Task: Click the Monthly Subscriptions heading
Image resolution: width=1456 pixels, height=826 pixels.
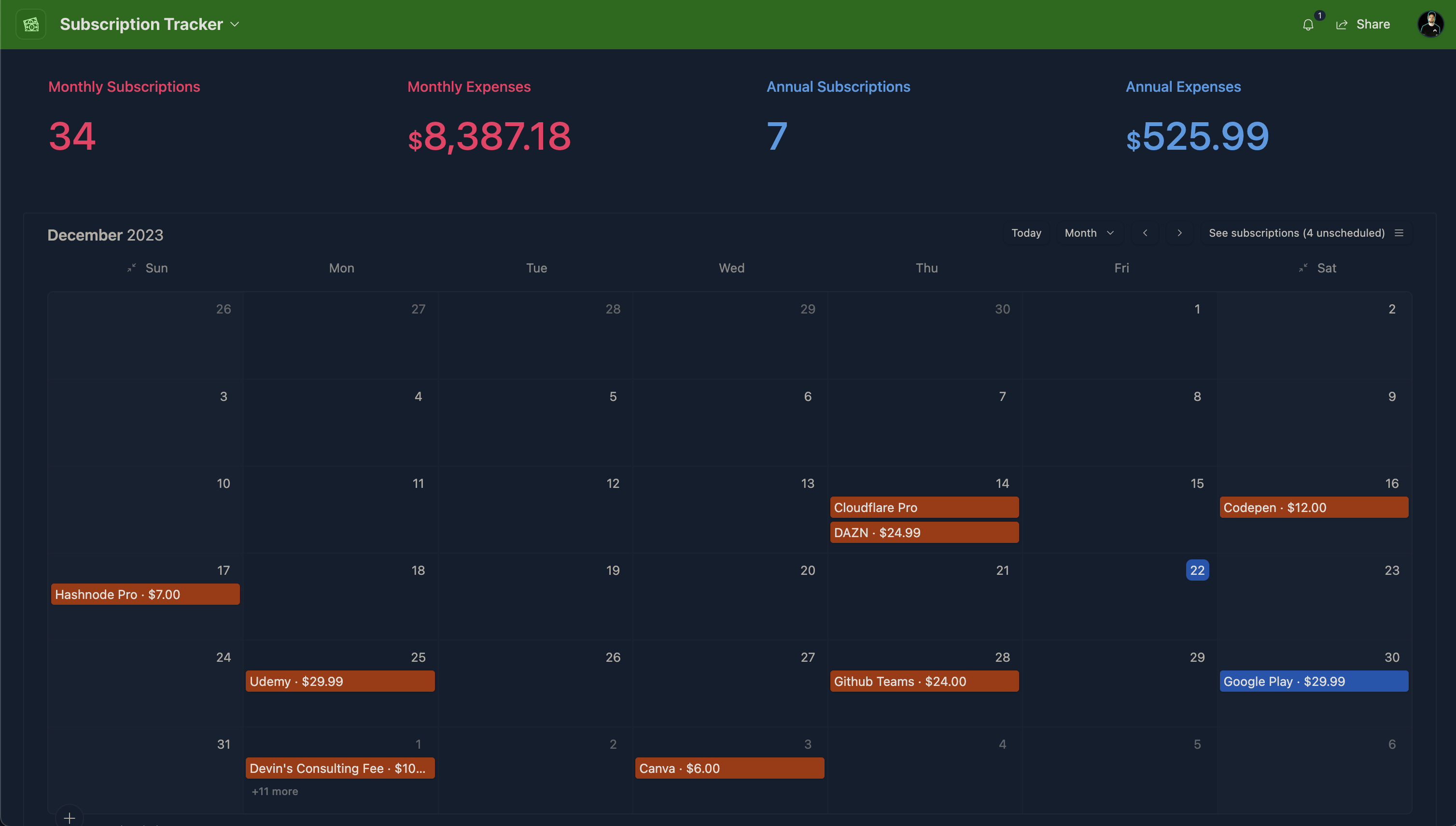Action: tap(124, 87)
